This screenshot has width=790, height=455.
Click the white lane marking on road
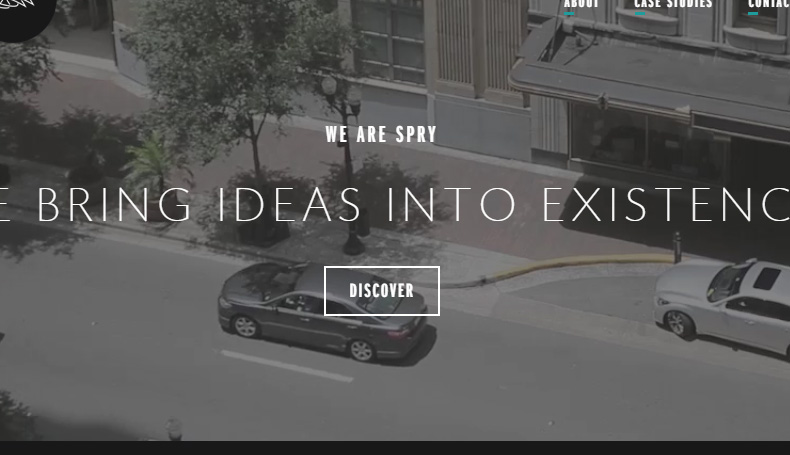[x=287, y=366]
